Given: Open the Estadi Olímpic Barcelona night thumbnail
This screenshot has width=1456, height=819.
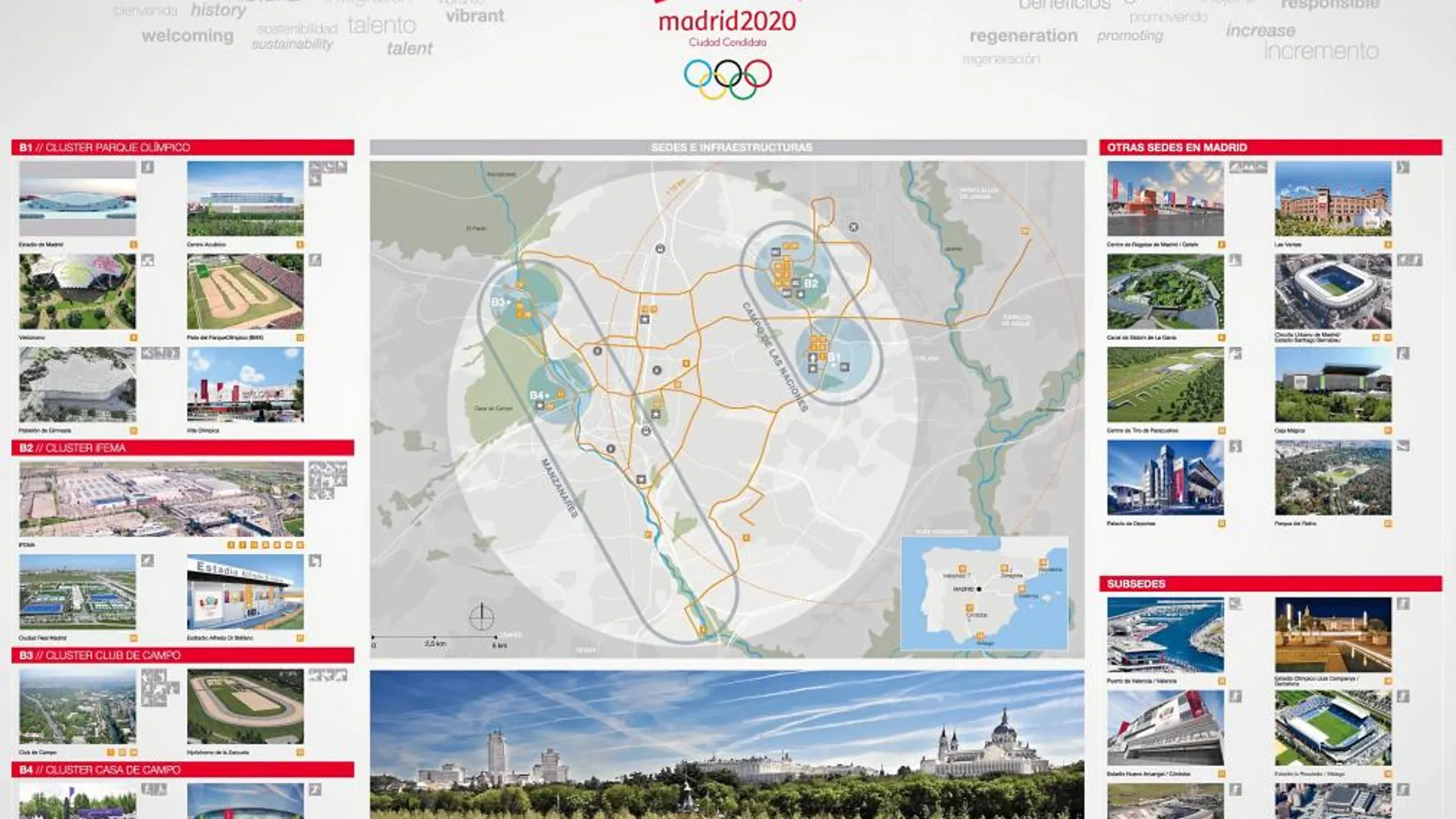Looking at the screenshot, I should point(1333,635).
